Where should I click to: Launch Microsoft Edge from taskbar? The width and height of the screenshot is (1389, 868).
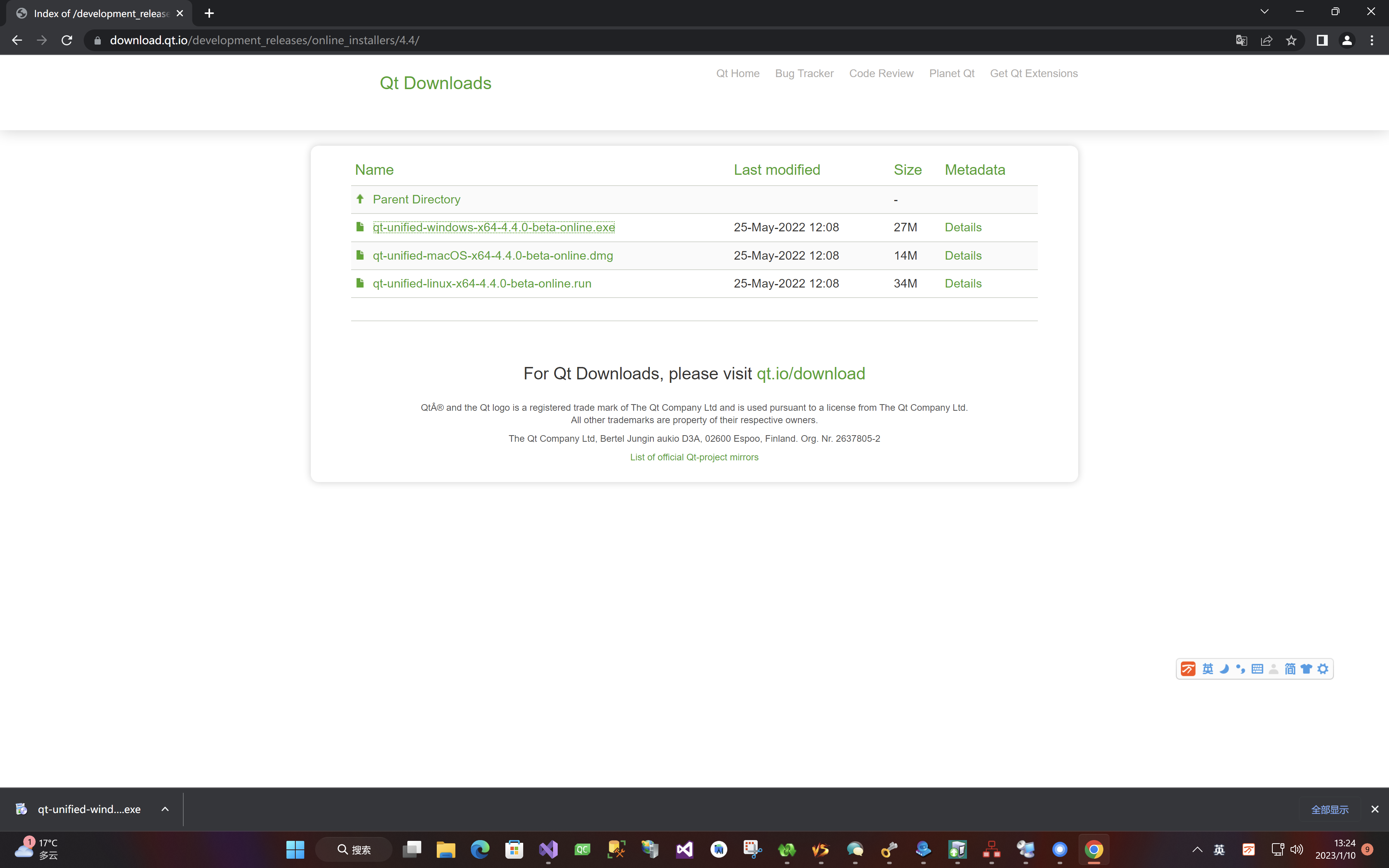480,850
